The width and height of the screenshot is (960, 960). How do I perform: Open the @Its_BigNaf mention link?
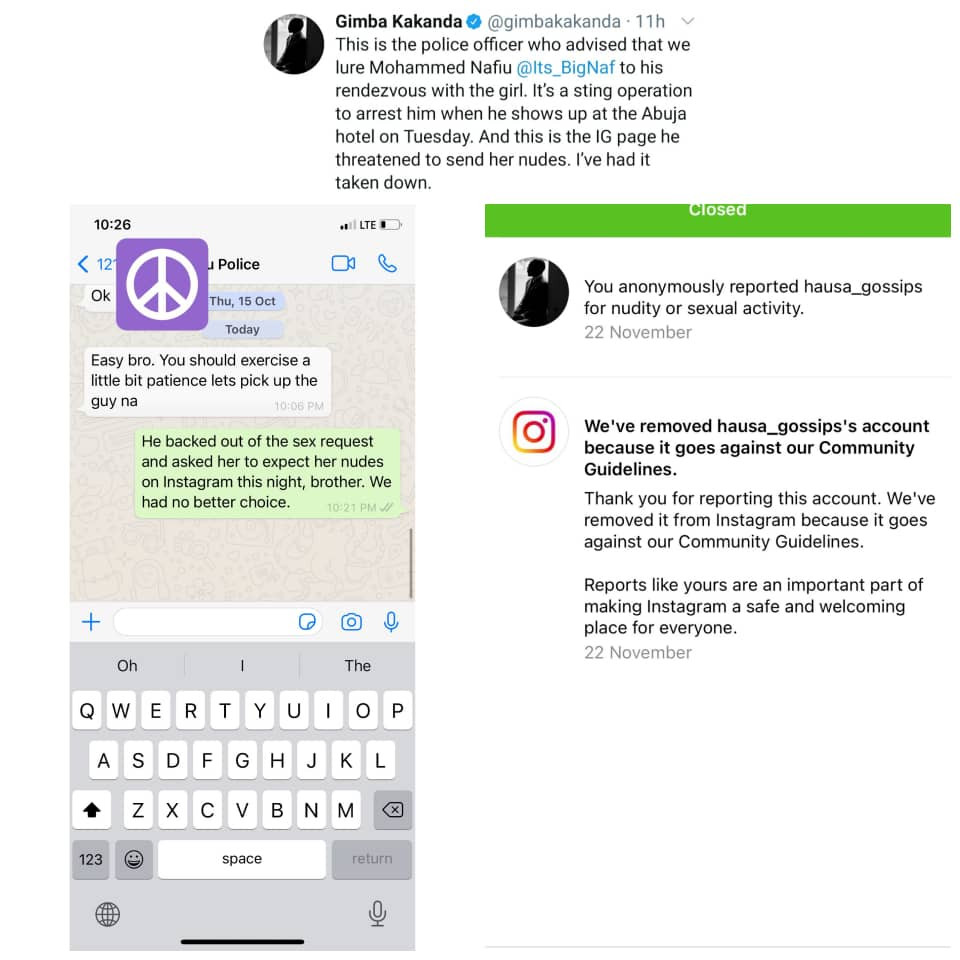(x=566, y=67)
